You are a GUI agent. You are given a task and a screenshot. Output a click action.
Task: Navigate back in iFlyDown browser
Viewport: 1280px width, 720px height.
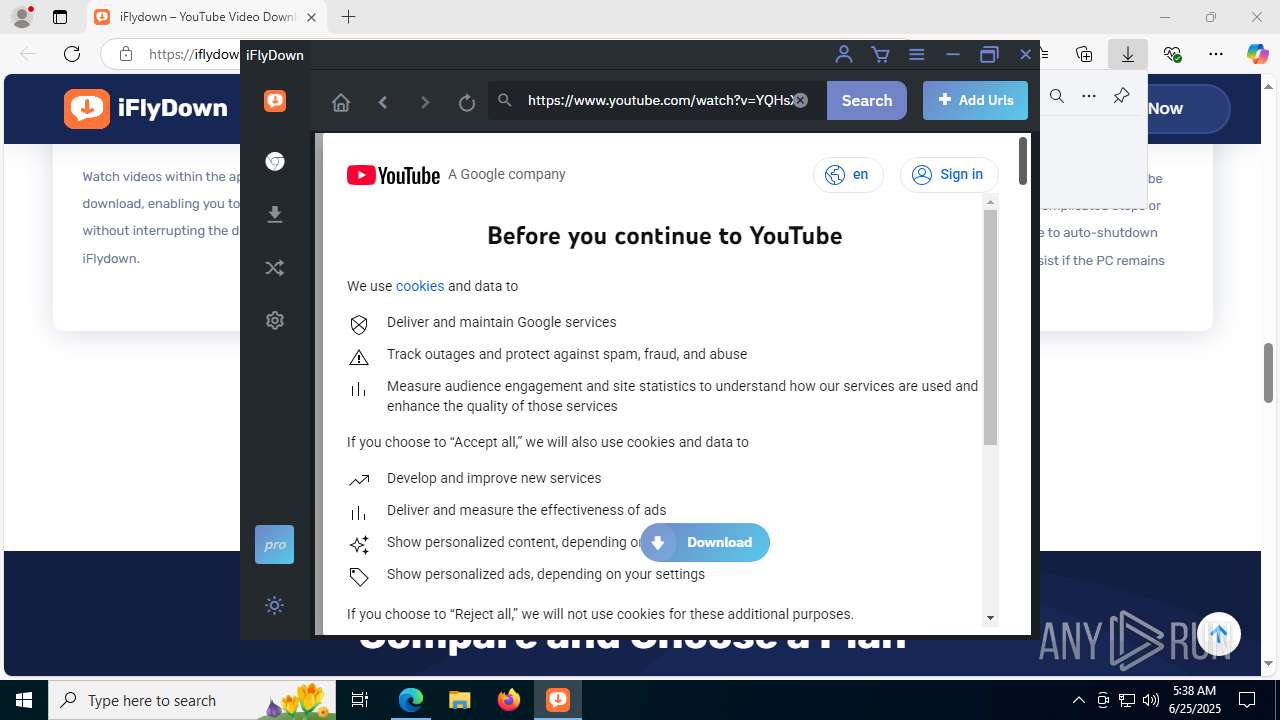[x=383, y=102]
